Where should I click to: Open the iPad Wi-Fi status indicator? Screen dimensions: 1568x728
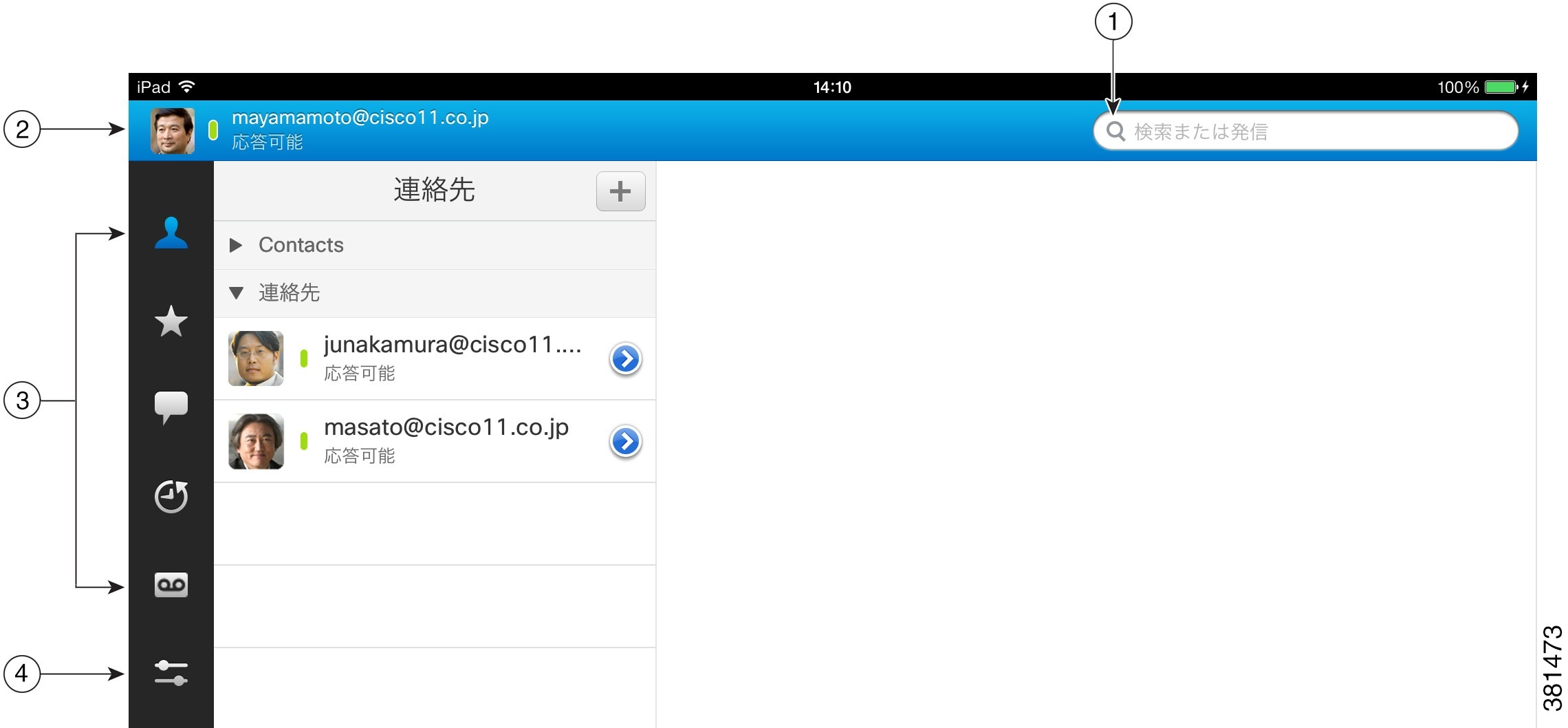click(186, 86)
